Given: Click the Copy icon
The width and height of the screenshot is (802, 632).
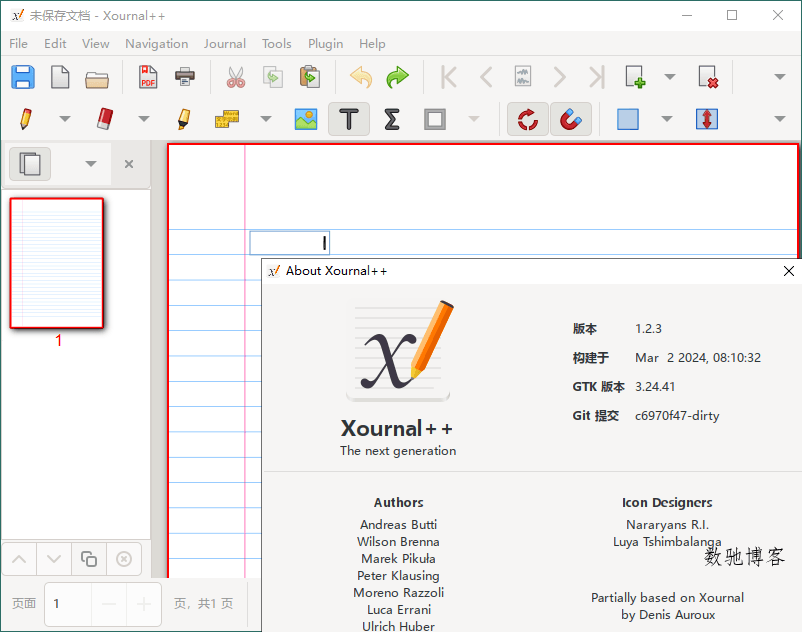Looking at the screenshot, I should click(x=273, y=77).
